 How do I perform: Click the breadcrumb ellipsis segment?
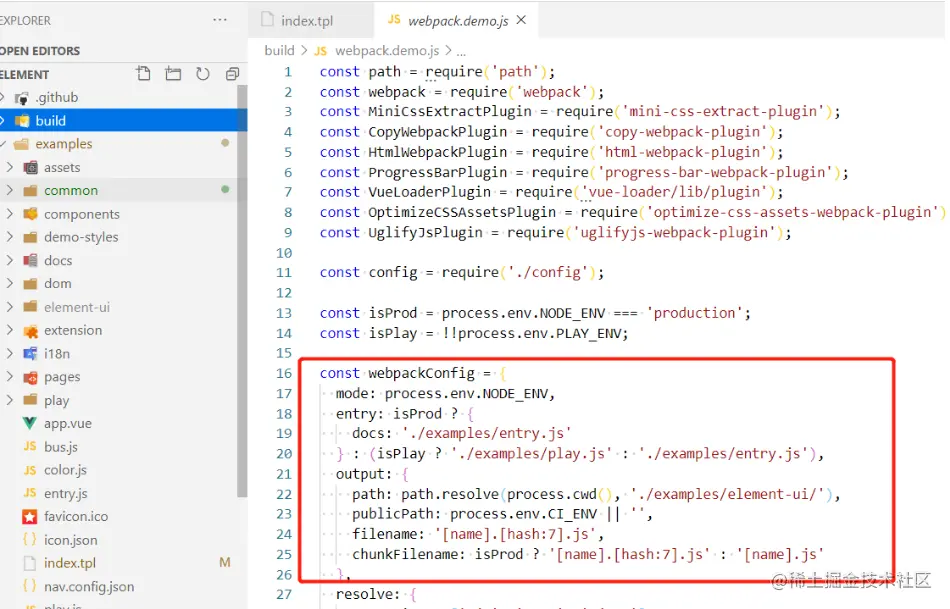point(461,51)
